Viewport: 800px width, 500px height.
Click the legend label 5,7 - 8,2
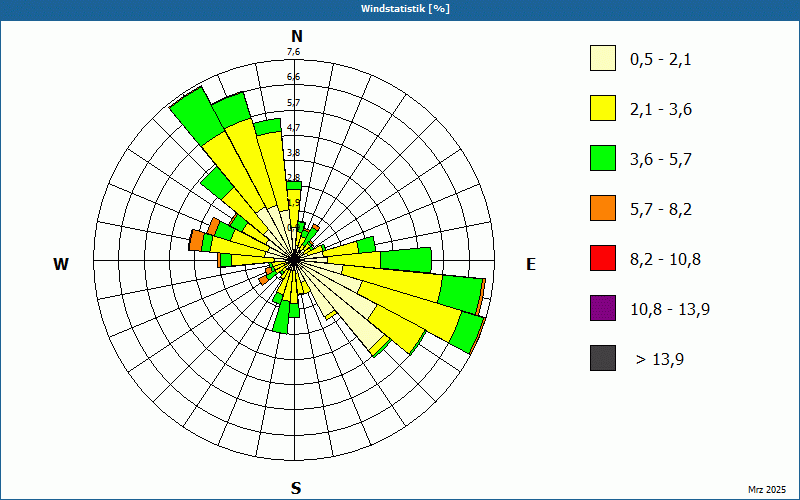tap(661, 210)
